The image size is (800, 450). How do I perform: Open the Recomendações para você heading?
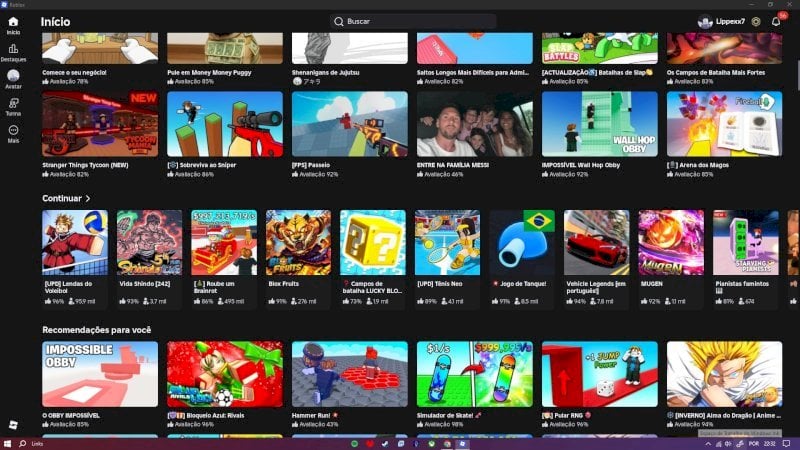click(96, 329)
